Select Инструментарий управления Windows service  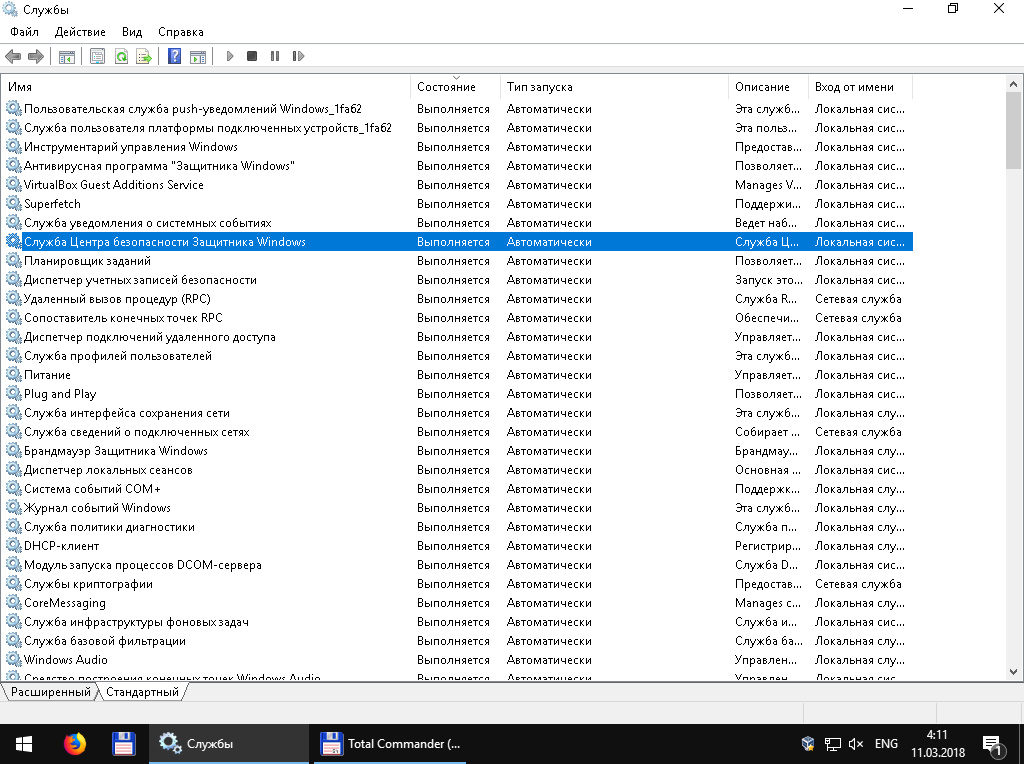[131, 147]
